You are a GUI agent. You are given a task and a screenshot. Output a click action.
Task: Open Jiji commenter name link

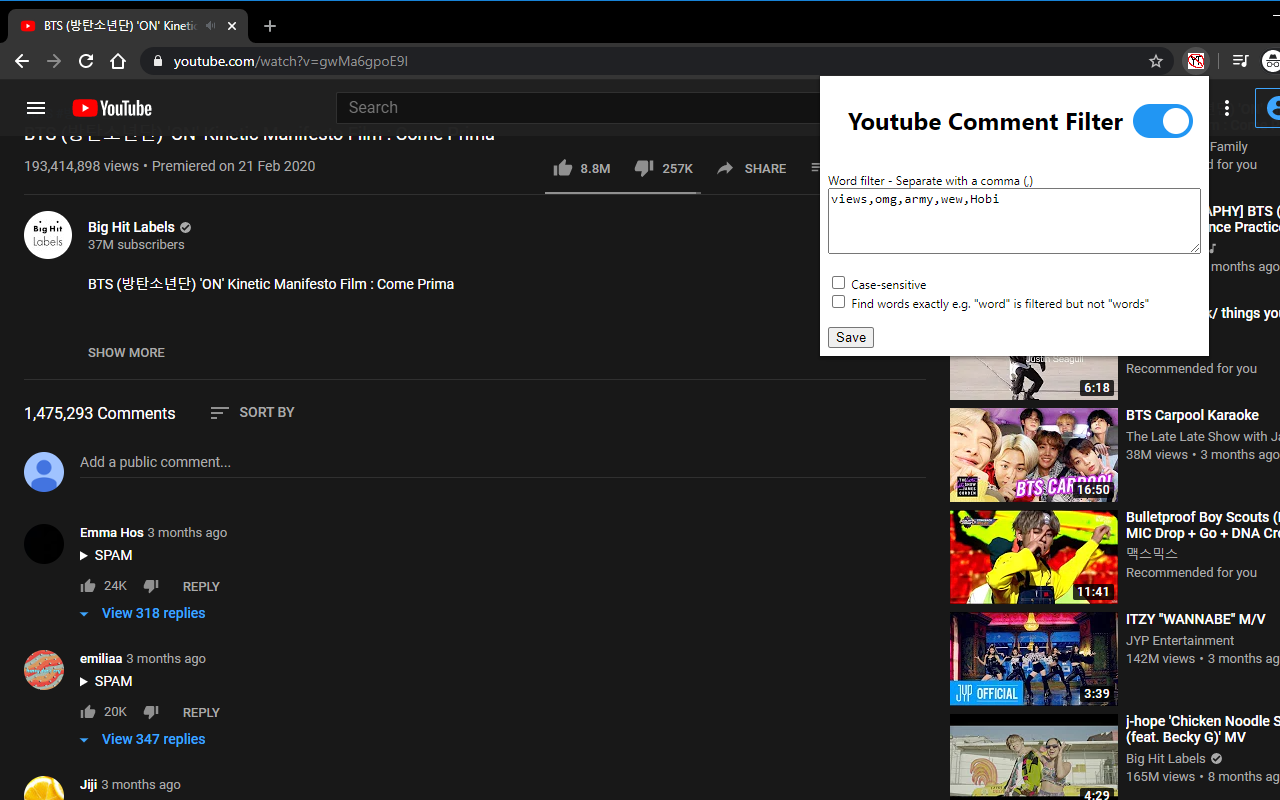(x=88, y=785)
